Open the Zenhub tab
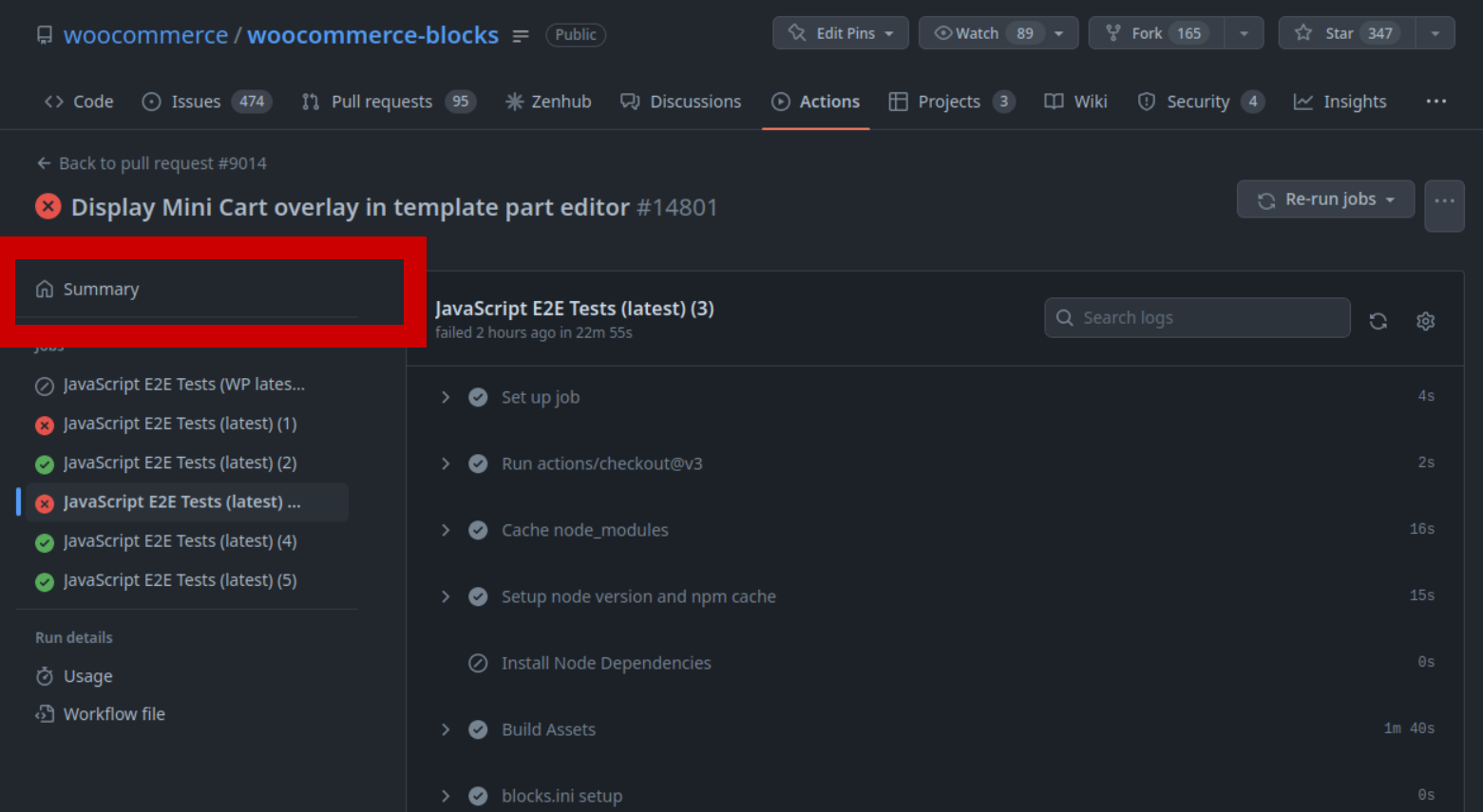This screenshot has width=1483, height=812. pyautogui.click(x=548, y=102)
